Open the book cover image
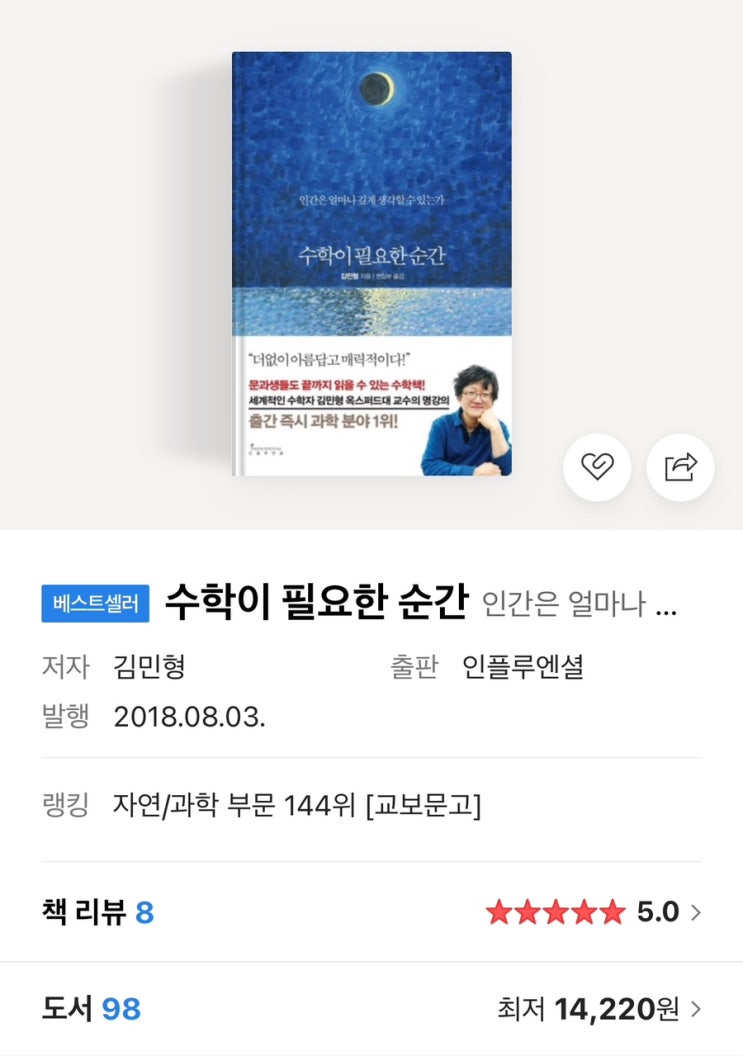 pyautogui.click(x=372, y=264)
